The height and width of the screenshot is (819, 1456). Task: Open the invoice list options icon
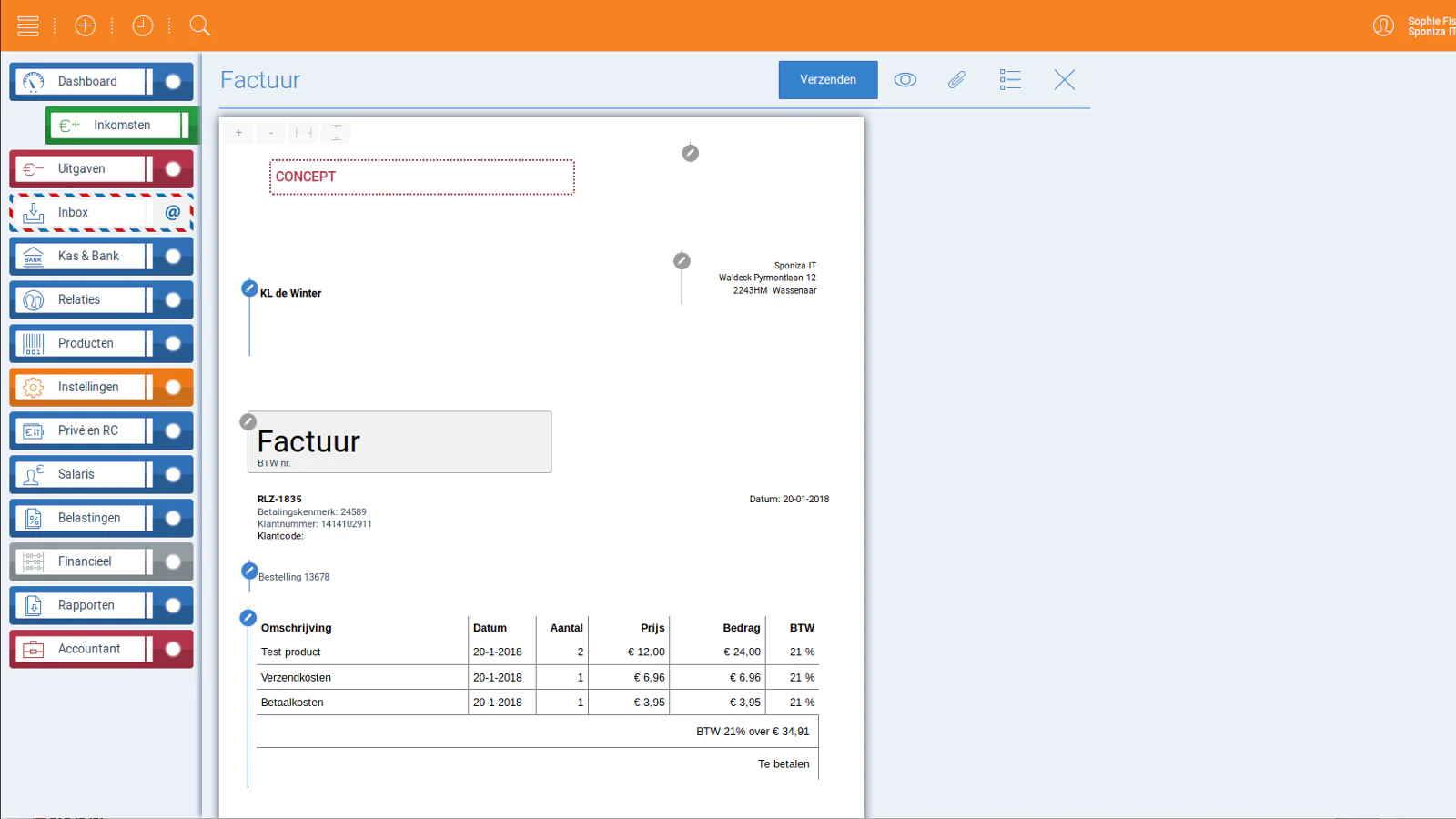pos(1010,80)
